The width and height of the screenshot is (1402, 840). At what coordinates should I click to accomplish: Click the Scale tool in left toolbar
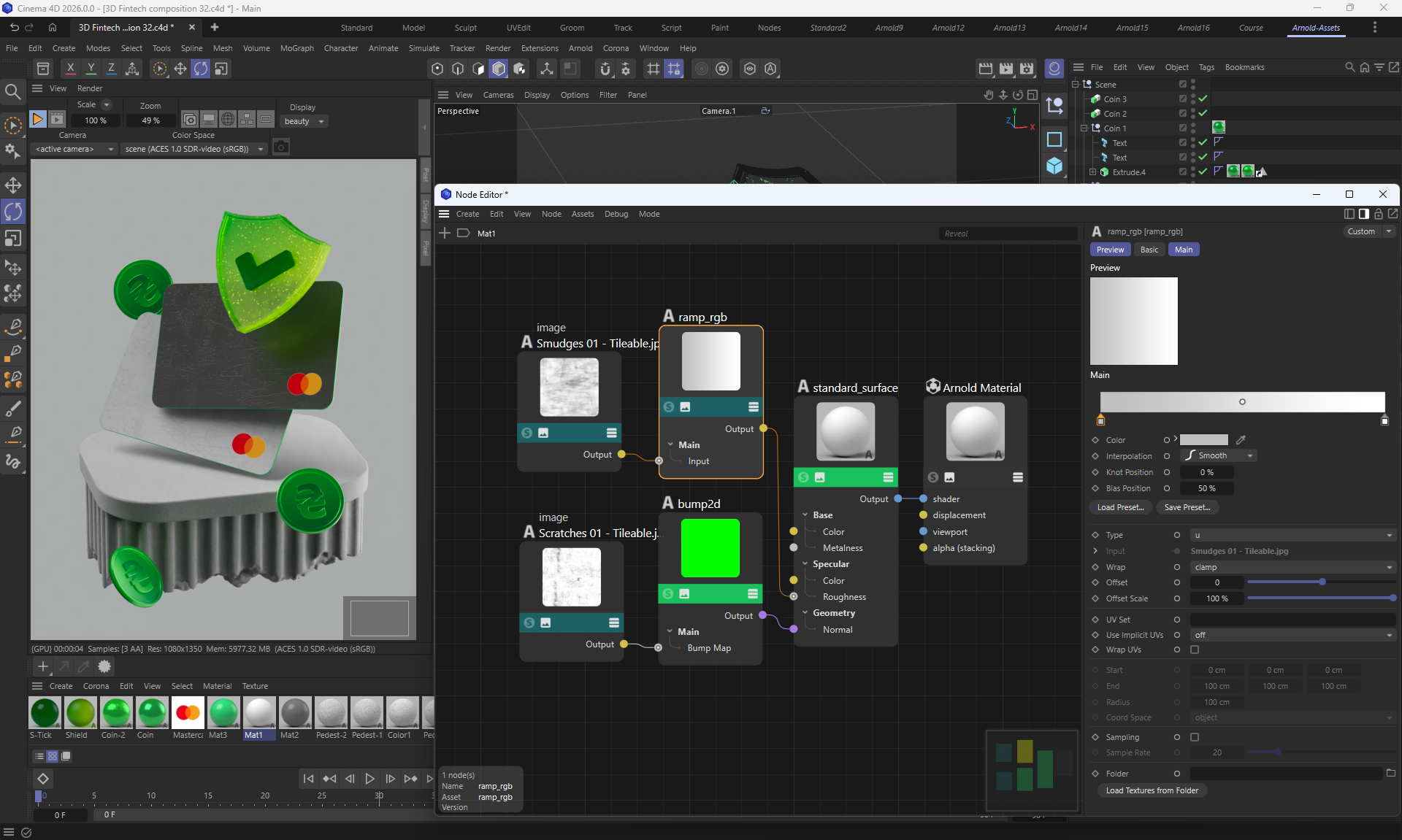coord(13,239)
